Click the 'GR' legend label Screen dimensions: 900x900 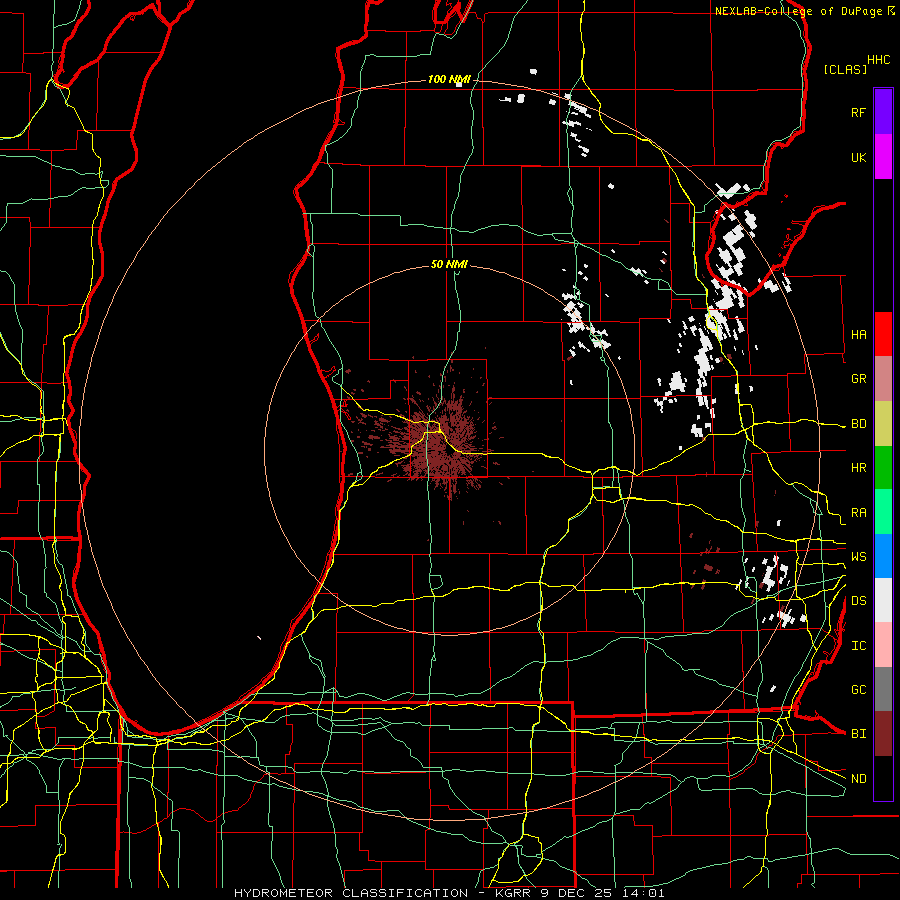point(859,379)
